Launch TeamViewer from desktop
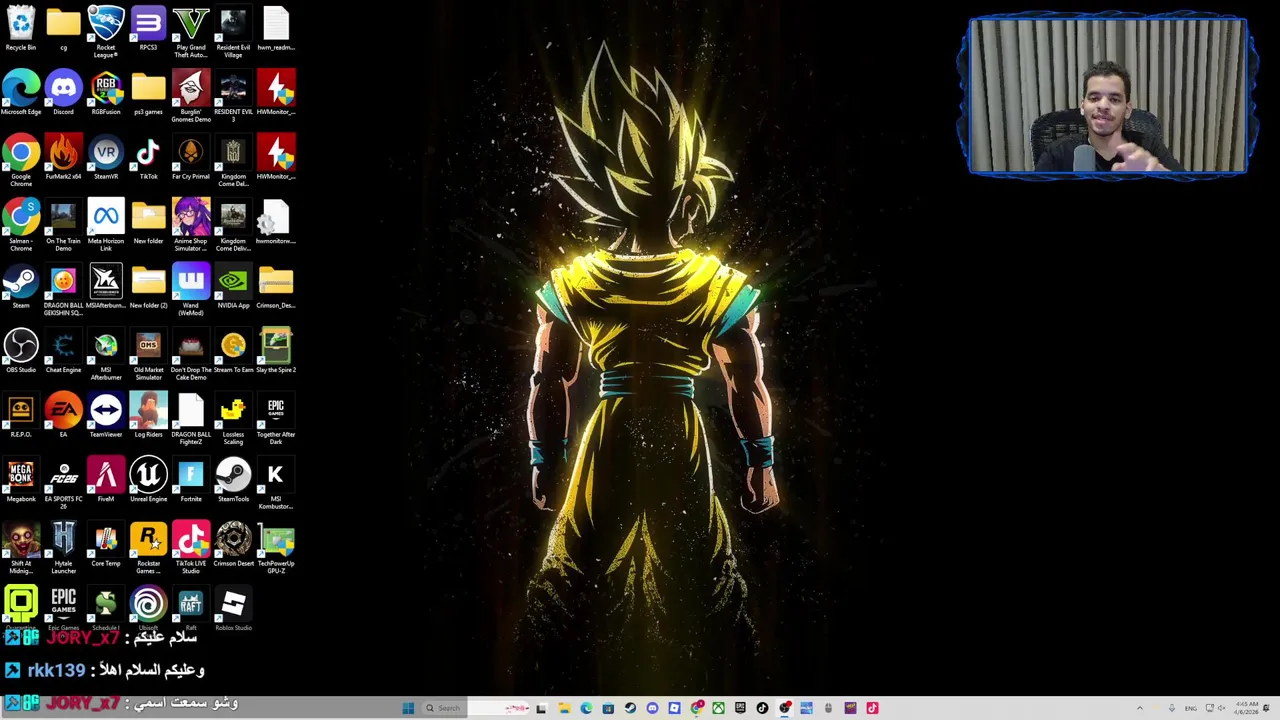This screenshot has width=1280, height=720. 106,416
